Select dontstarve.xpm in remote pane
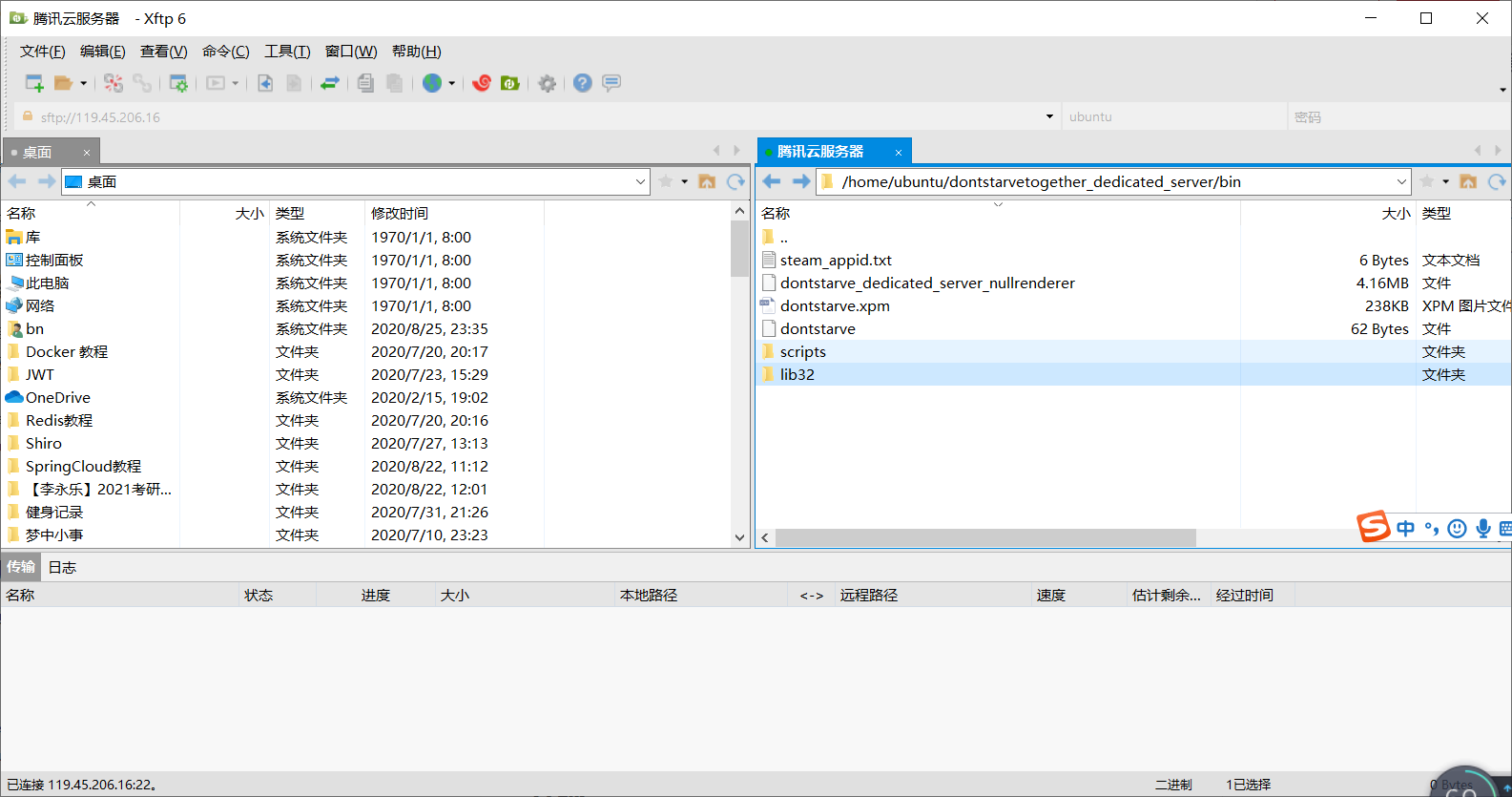The width and height of the screenshot is (1512, 797). point(835,305)
